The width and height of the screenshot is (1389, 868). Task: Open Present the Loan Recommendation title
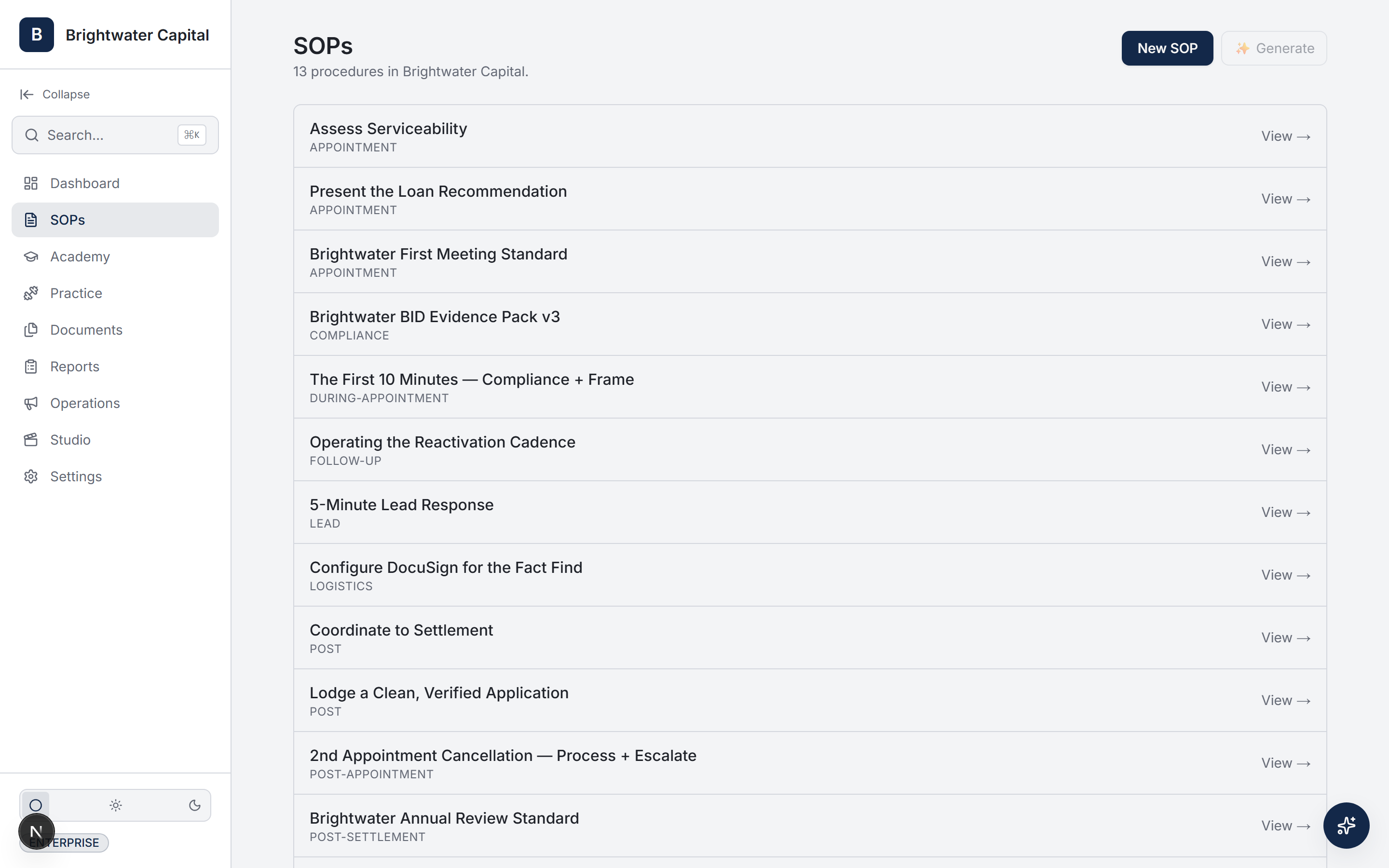(438, 191)
